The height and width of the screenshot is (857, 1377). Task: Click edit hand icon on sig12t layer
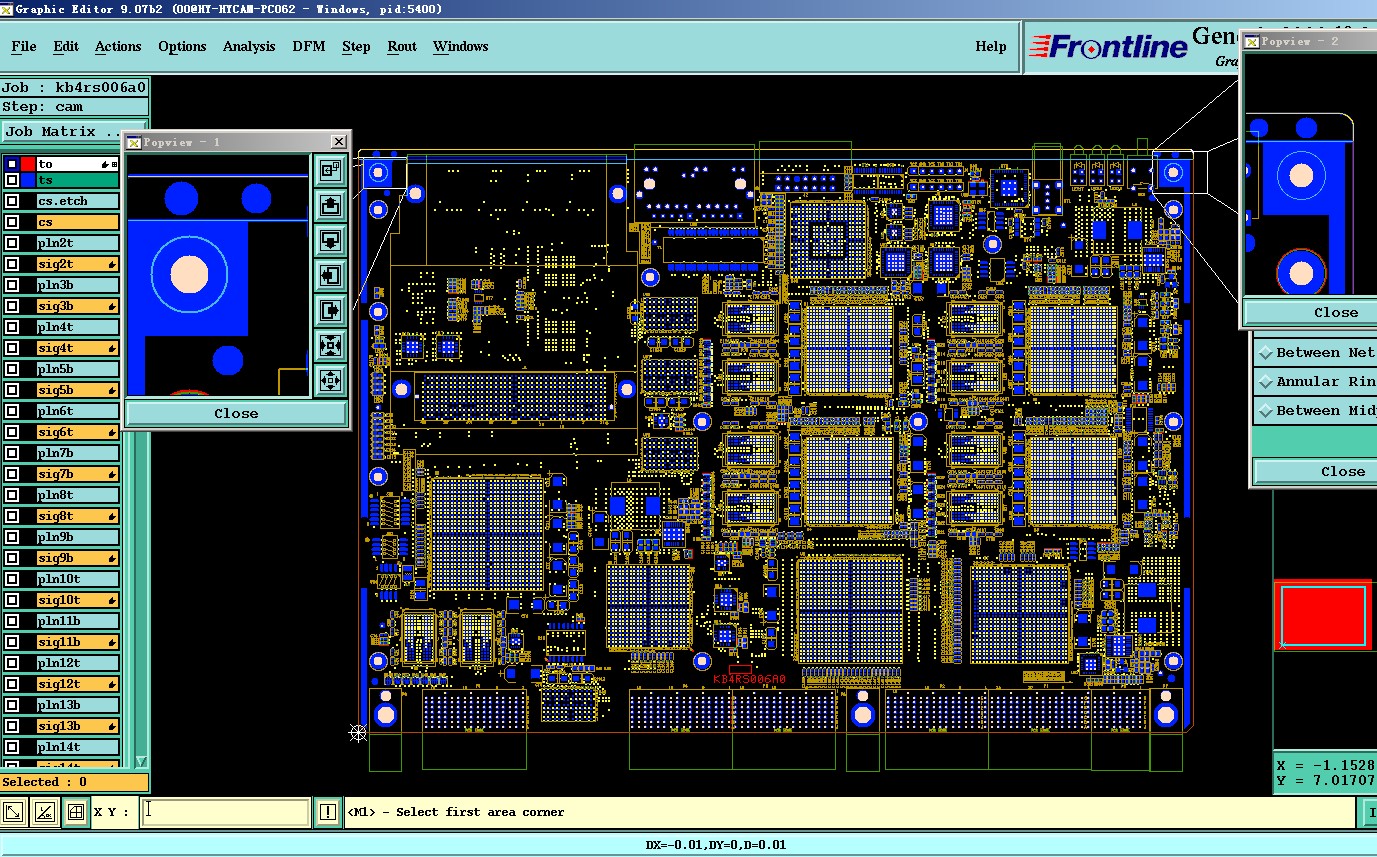[111, 684]
